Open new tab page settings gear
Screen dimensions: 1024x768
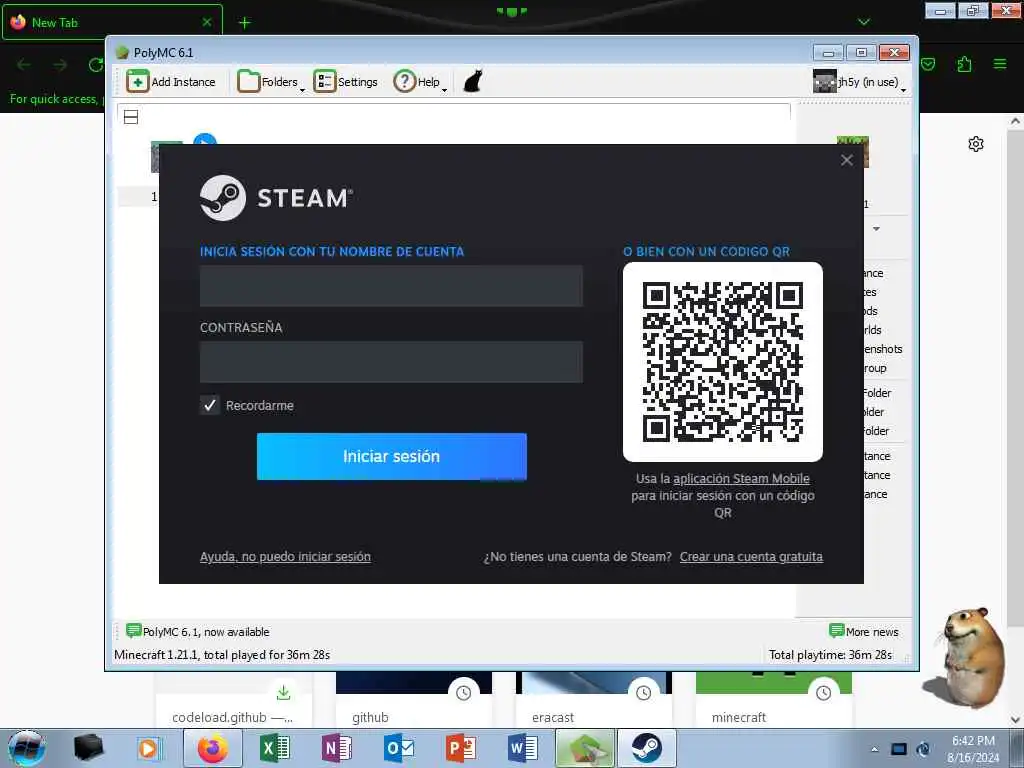(976, 144)
